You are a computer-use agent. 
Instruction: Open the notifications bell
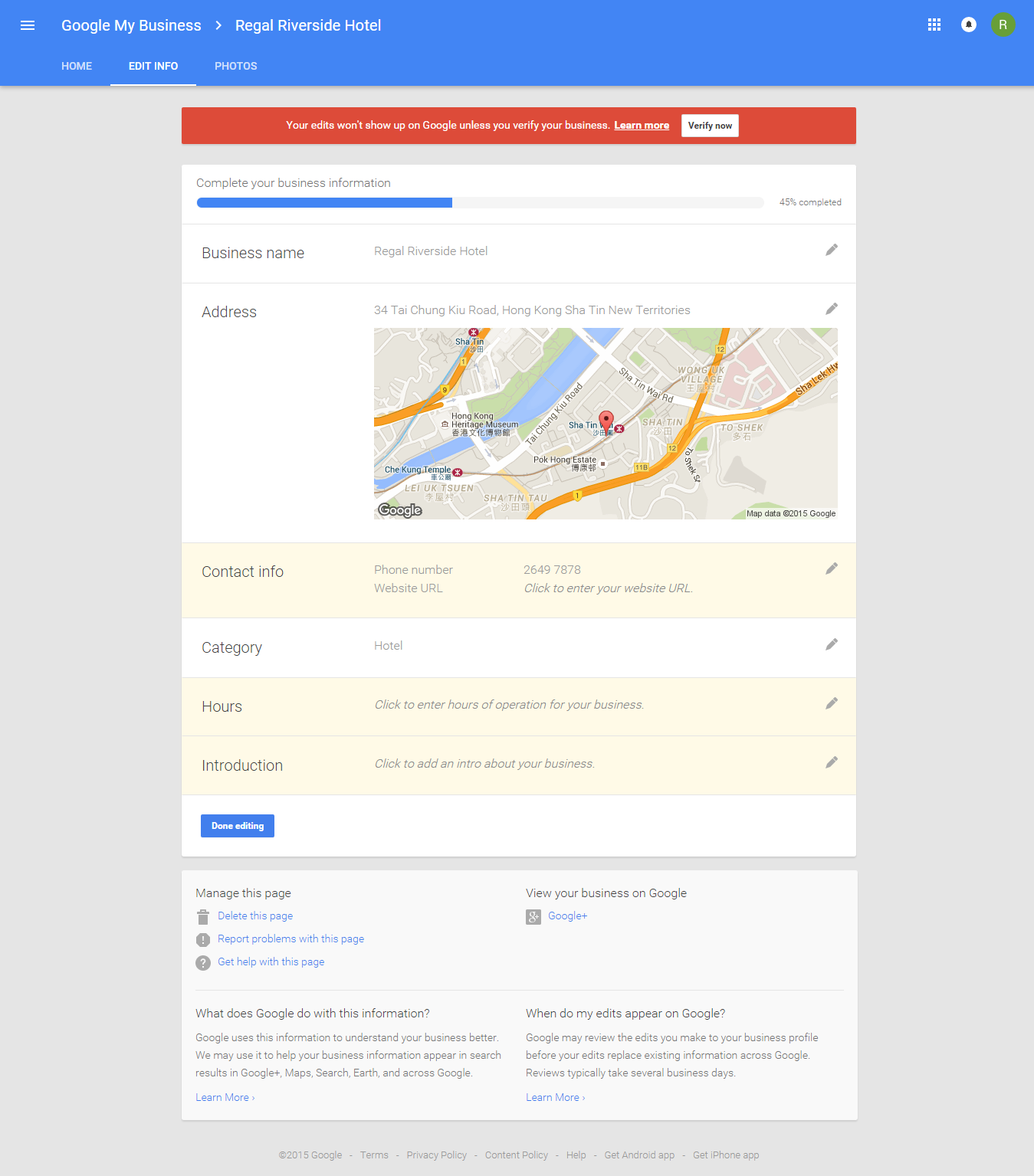click(969, 25)
